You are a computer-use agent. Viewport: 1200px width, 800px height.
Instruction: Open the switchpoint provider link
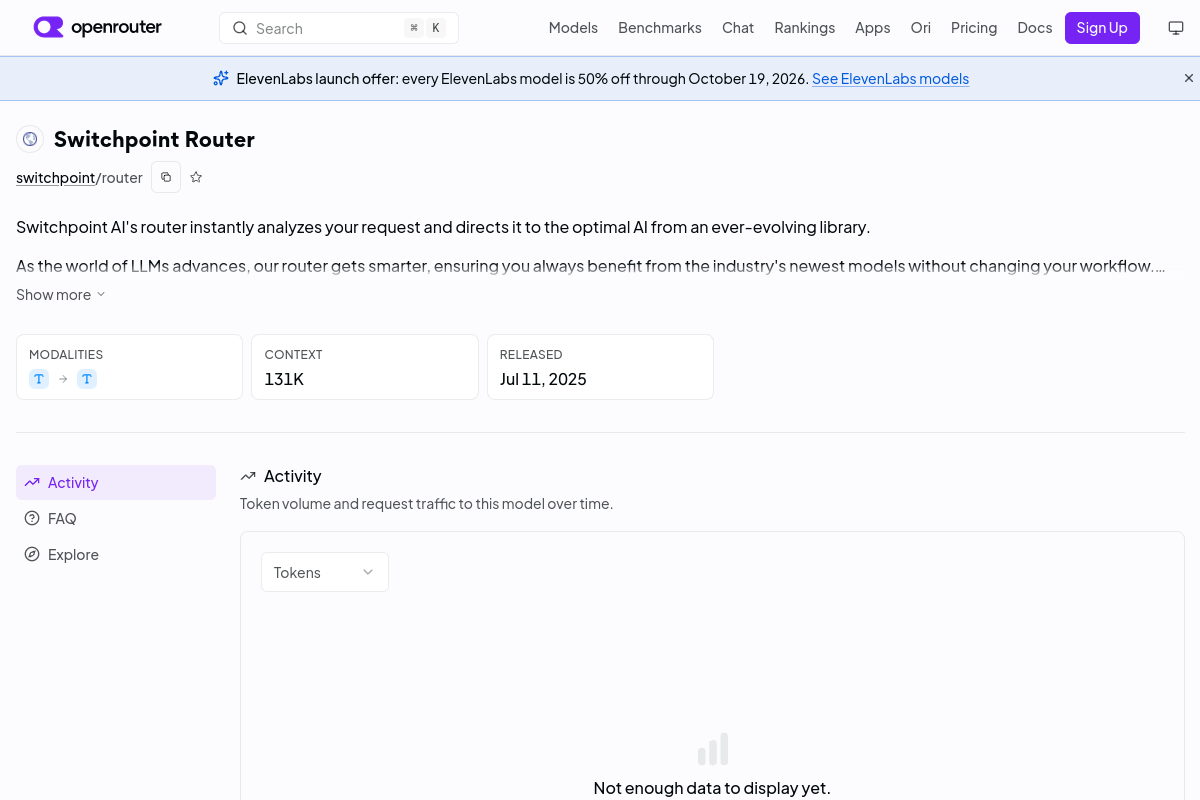(x=56, y=177)
